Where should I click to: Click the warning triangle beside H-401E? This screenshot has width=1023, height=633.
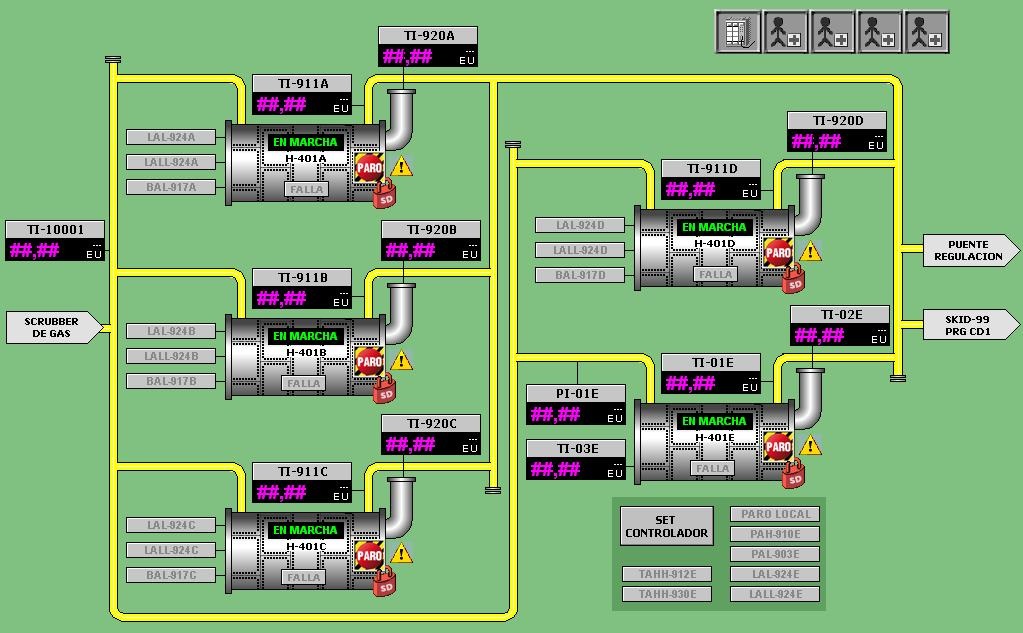(x=811, y=445)
